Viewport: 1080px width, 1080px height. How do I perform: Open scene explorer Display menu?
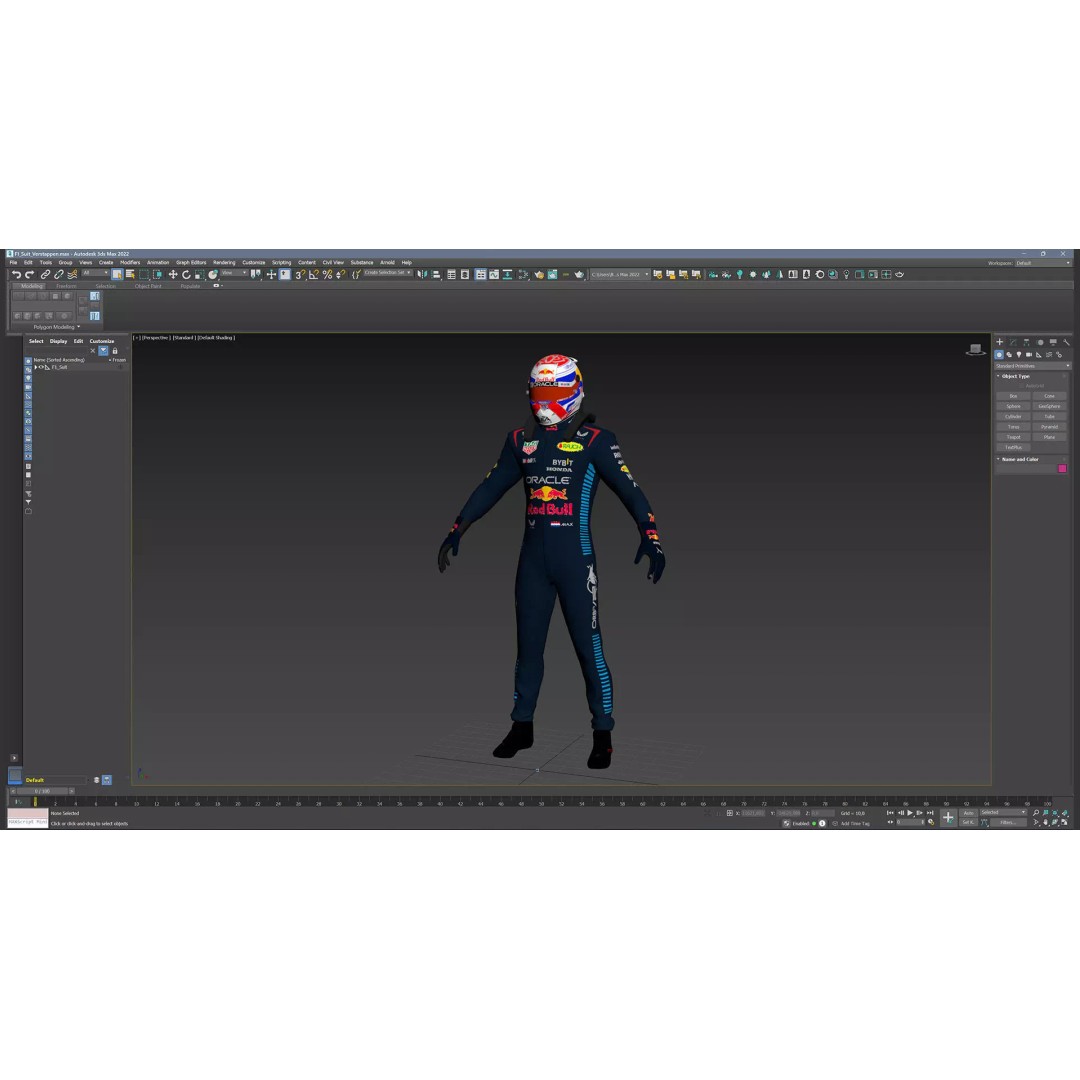(x=59, y=341)
